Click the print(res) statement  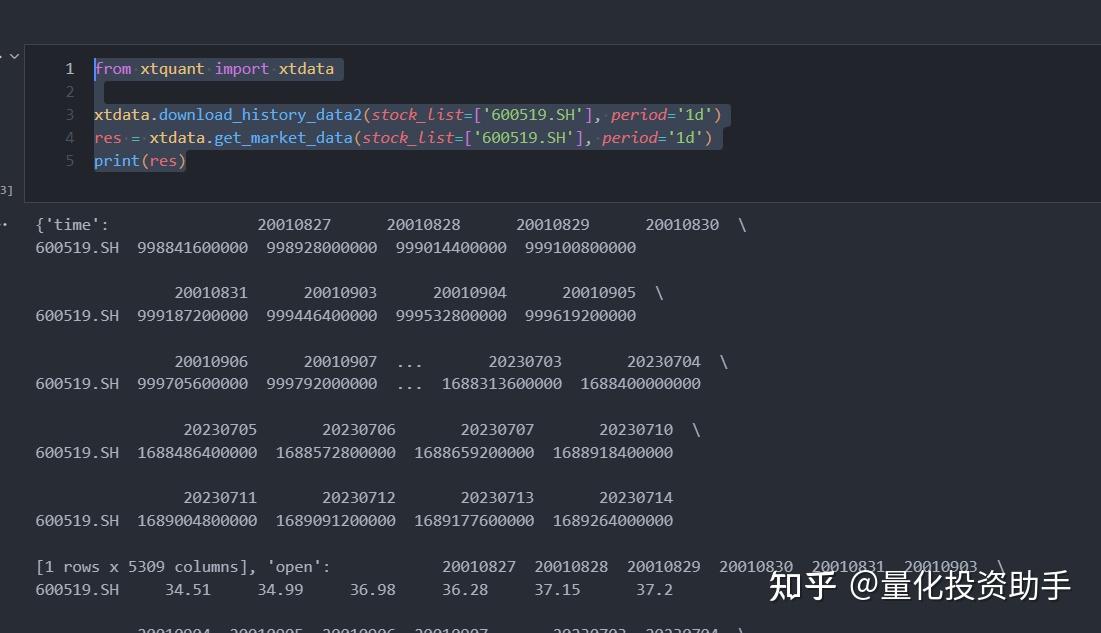pos(139,160)
